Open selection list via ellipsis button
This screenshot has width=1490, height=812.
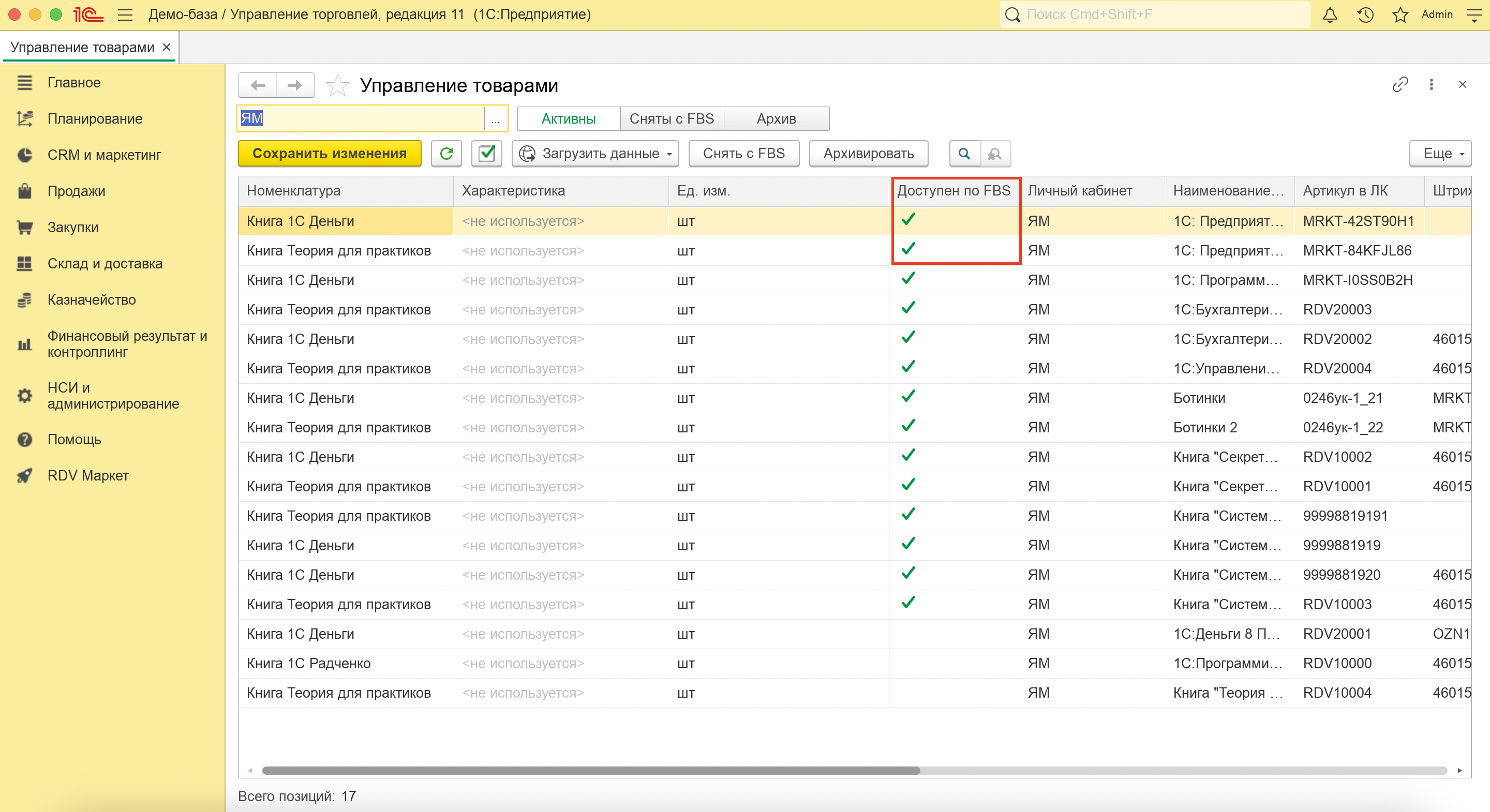coord(496,119)
